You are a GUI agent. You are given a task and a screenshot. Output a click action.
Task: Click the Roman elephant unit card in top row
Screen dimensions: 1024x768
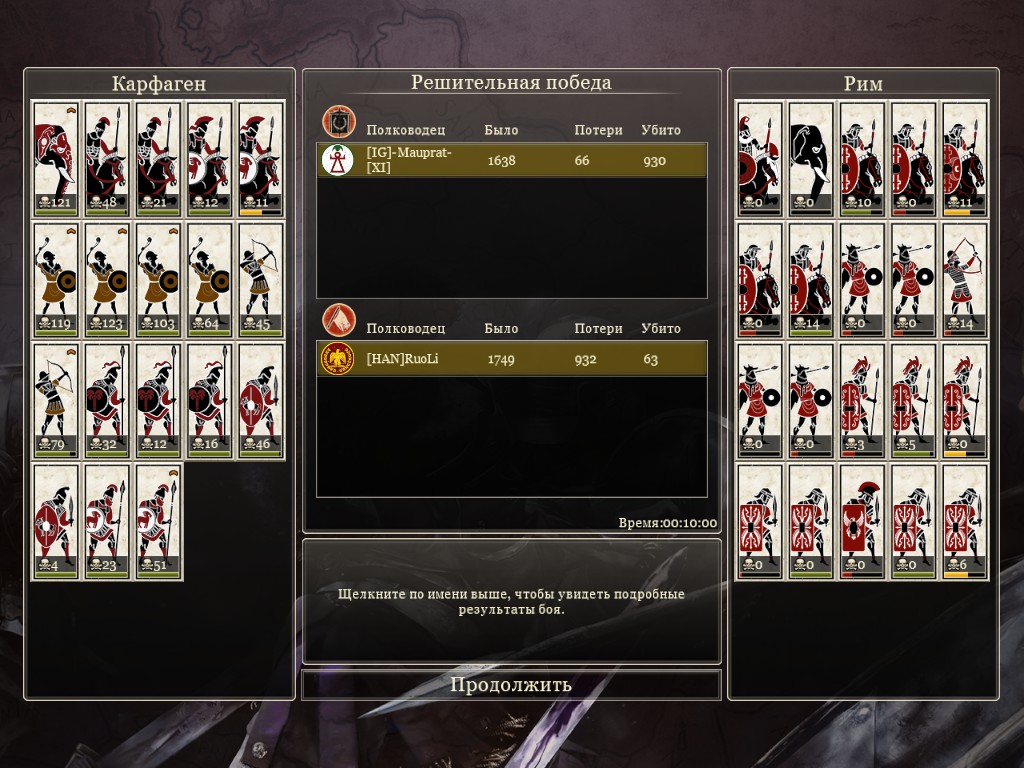coord(810,159)
